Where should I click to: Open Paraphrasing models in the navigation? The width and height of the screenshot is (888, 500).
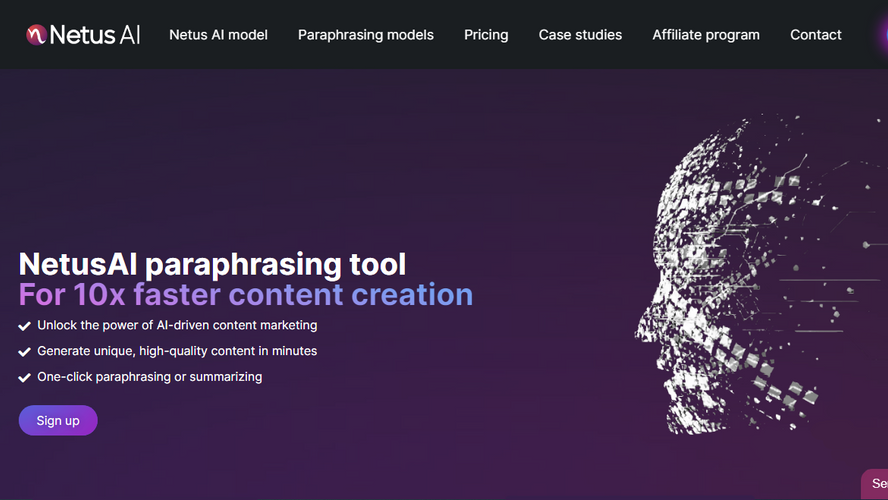pos(366,35)
